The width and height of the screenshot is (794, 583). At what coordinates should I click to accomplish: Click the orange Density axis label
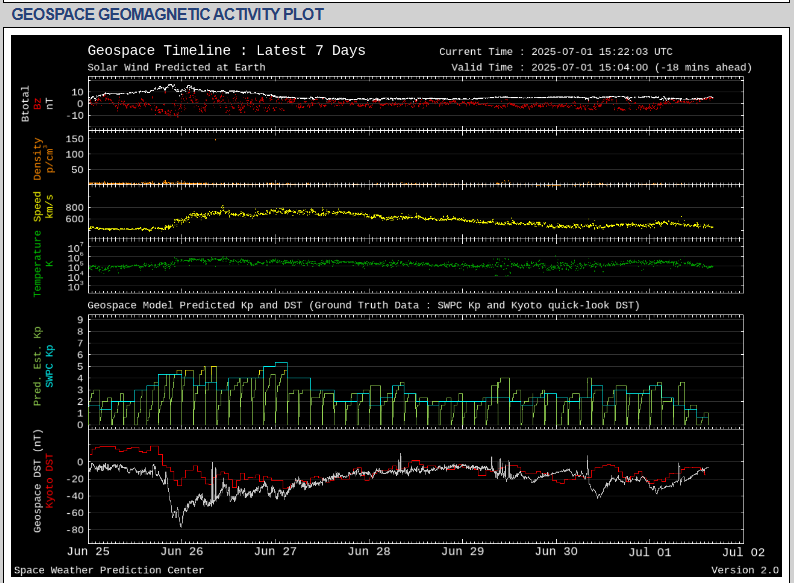pyautogui.click(x=38, y=158)
